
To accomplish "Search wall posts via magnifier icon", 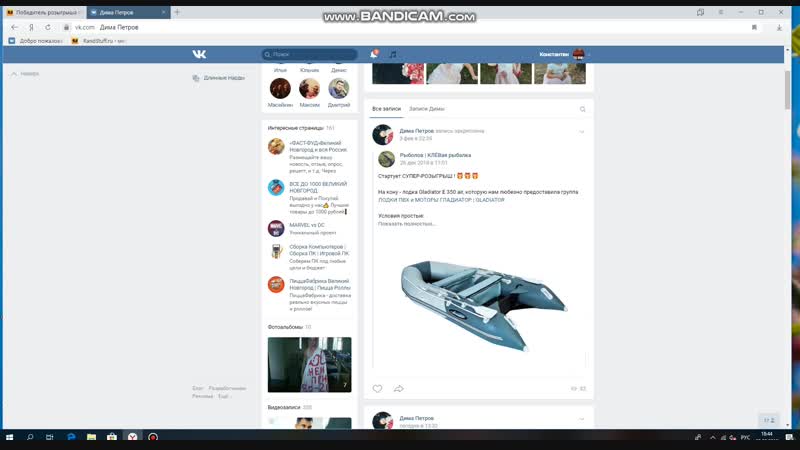I will (583, 109).
